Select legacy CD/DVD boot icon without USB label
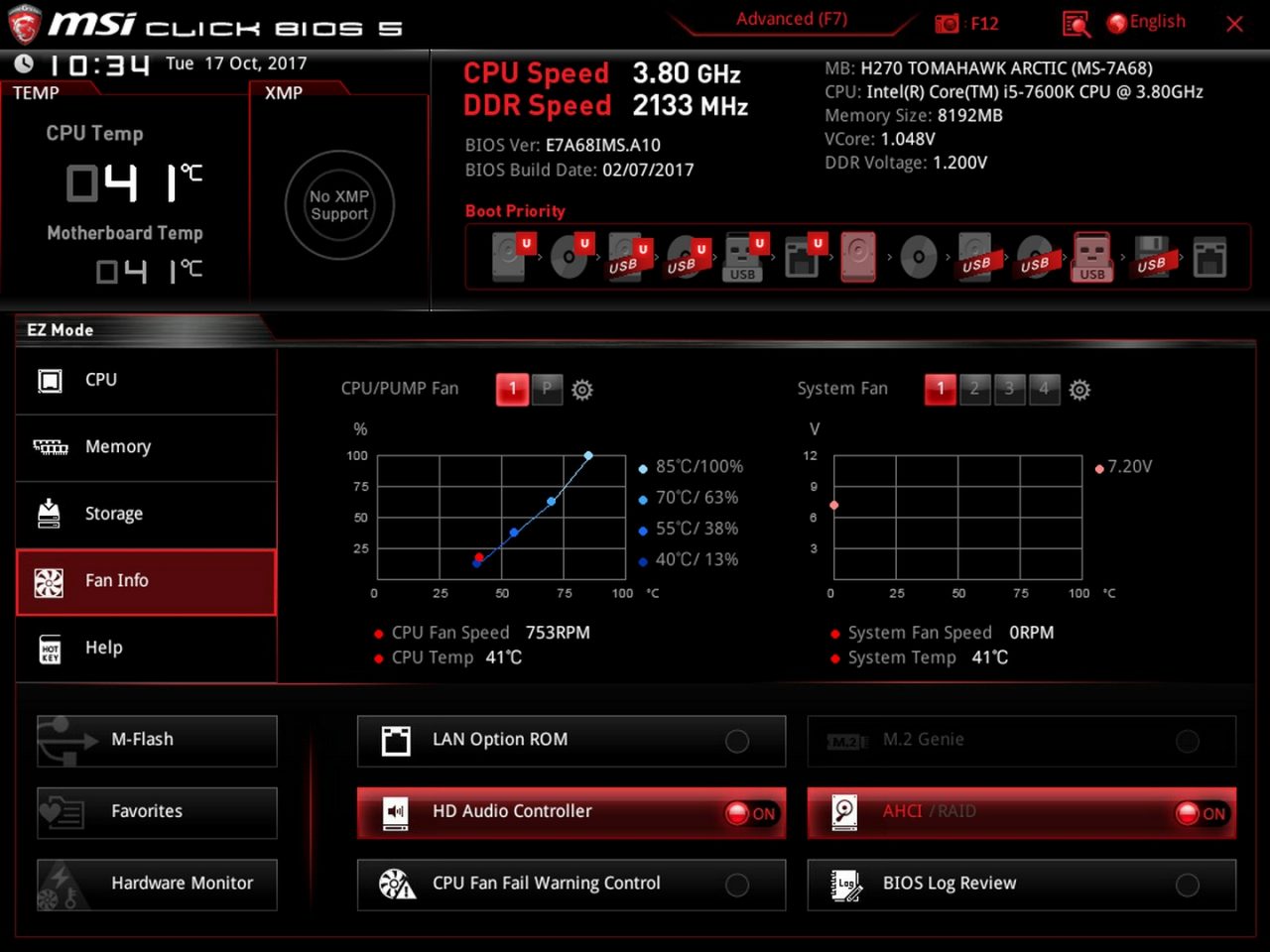Image resolution: width=1270 pixels, height=952 pixels. point(919,257)
